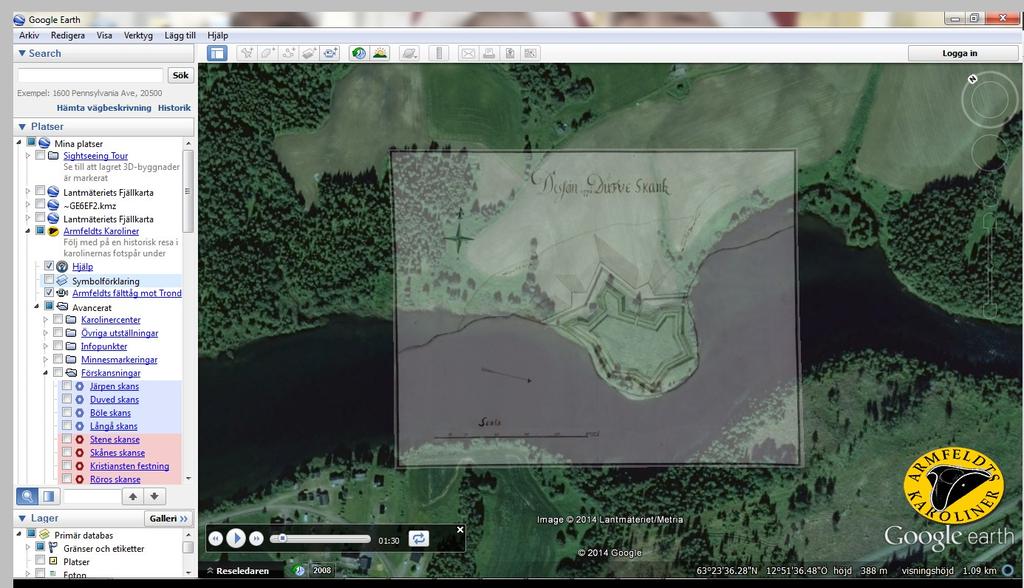Check the Platser layer checkbox
Viewport: 1024px width, 588px height.
40,561
